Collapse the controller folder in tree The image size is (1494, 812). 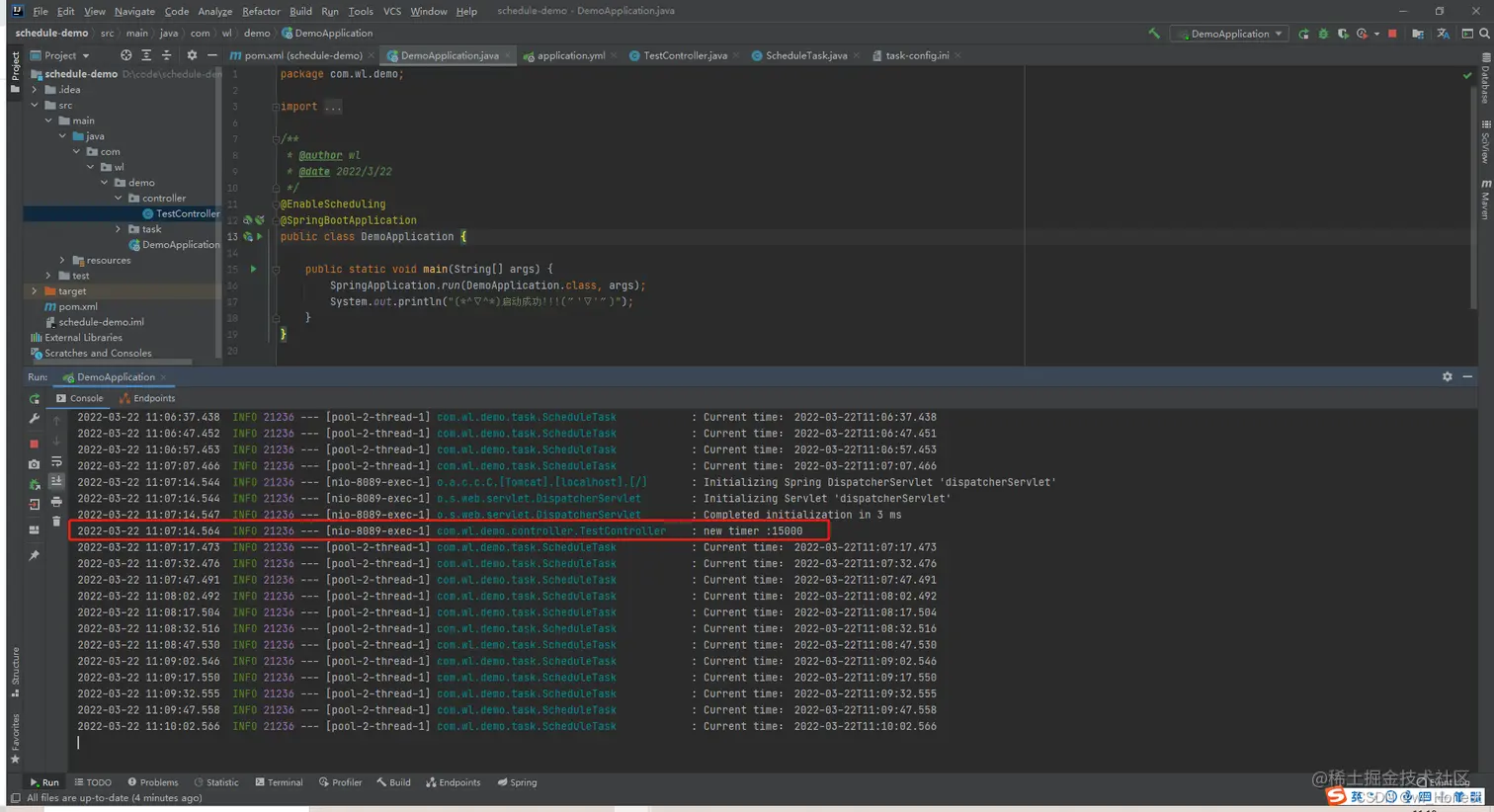pyautogui.click(x=119, y=199)
